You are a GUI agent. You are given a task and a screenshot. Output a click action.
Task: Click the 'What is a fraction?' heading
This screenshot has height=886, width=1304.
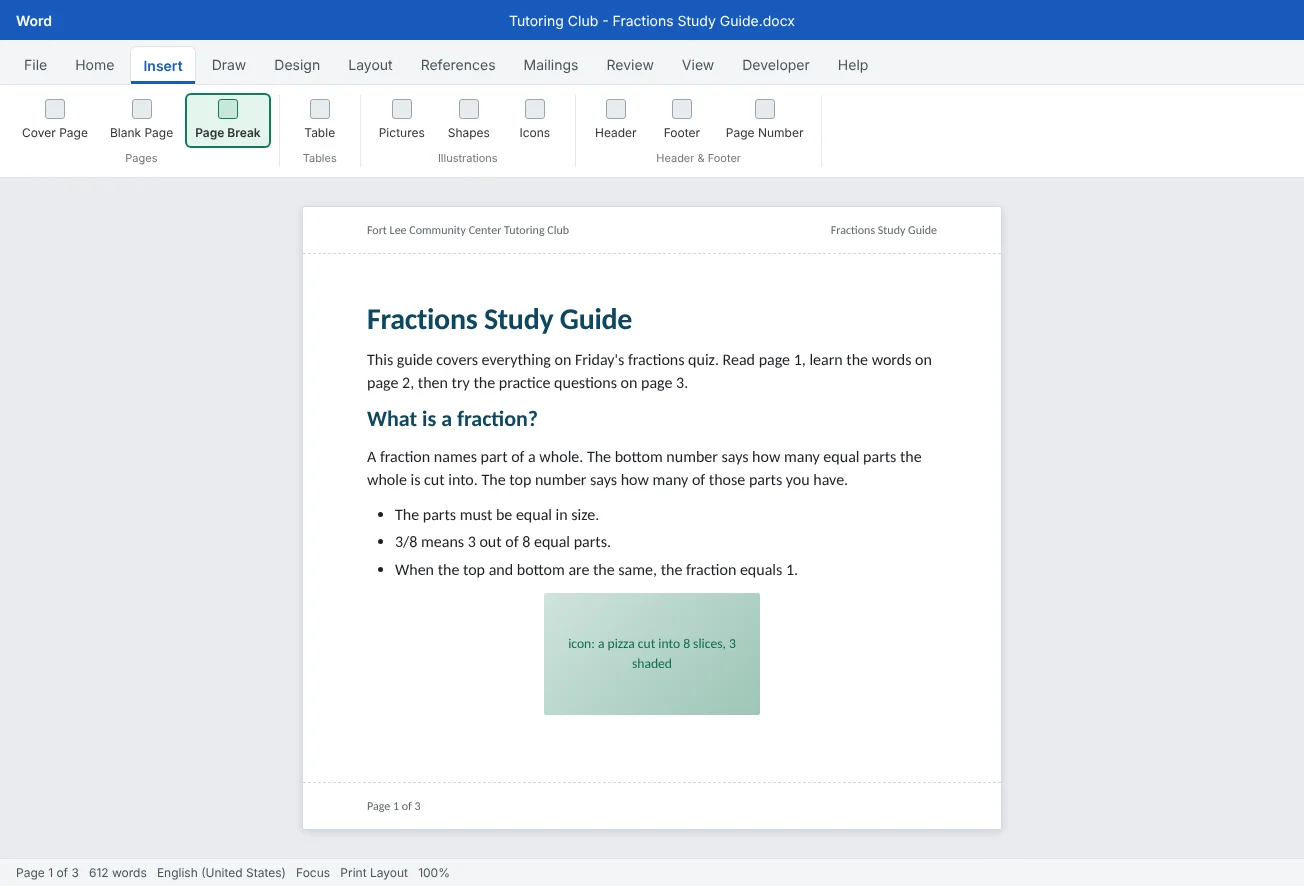coord(452,419)
